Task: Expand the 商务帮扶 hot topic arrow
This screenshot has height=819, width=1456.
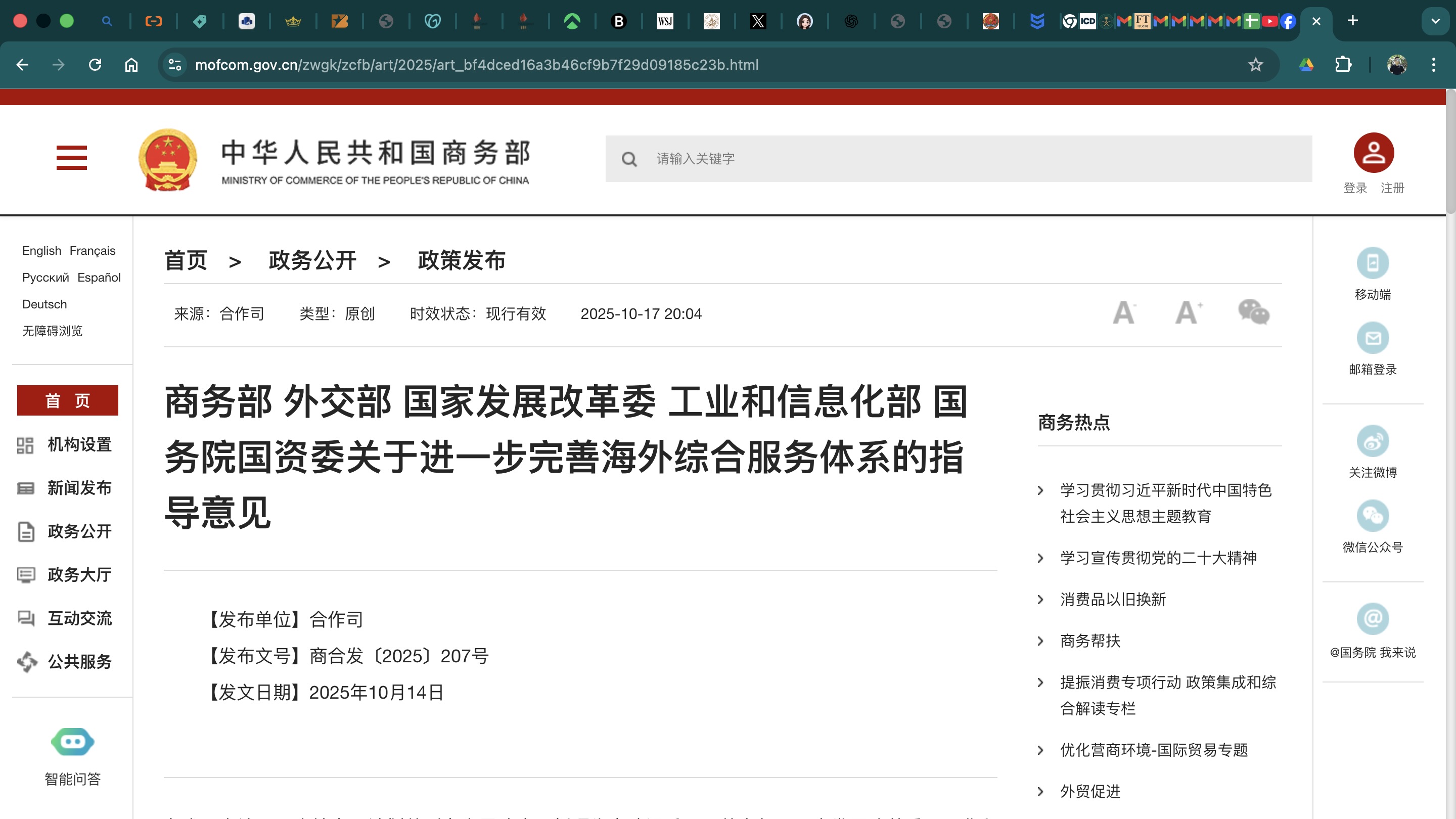Action: coord(1040,641)
